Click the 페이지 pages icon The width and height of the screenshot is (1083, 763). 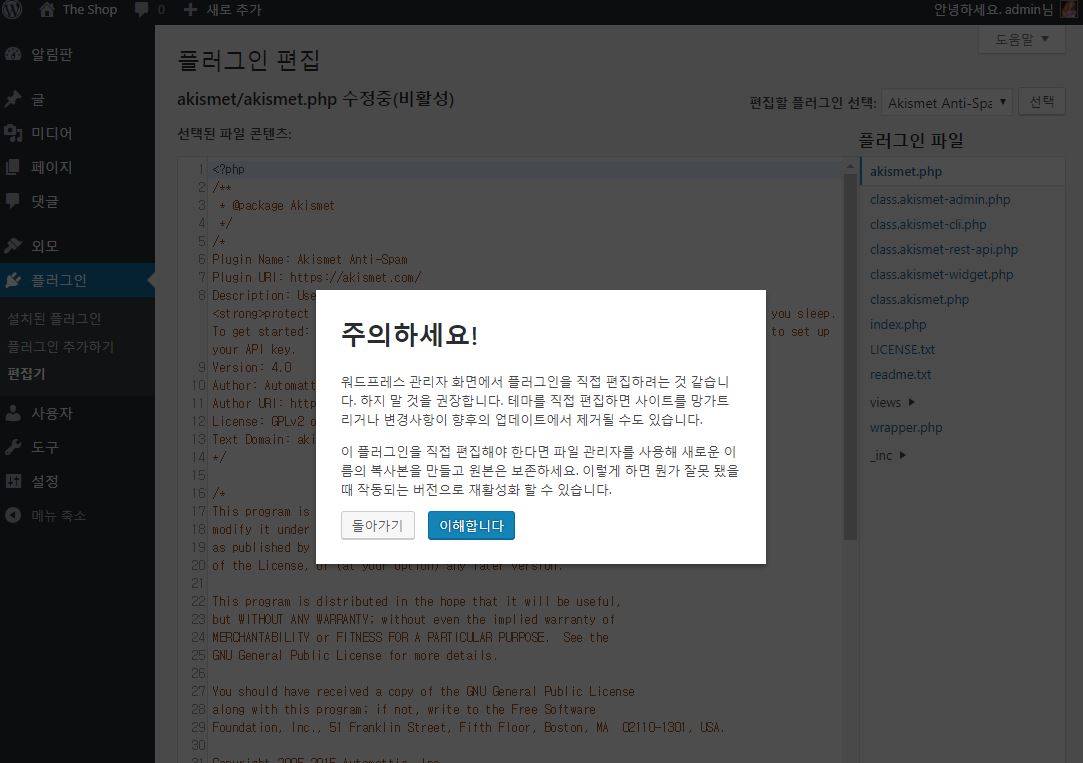click(13, 167)
